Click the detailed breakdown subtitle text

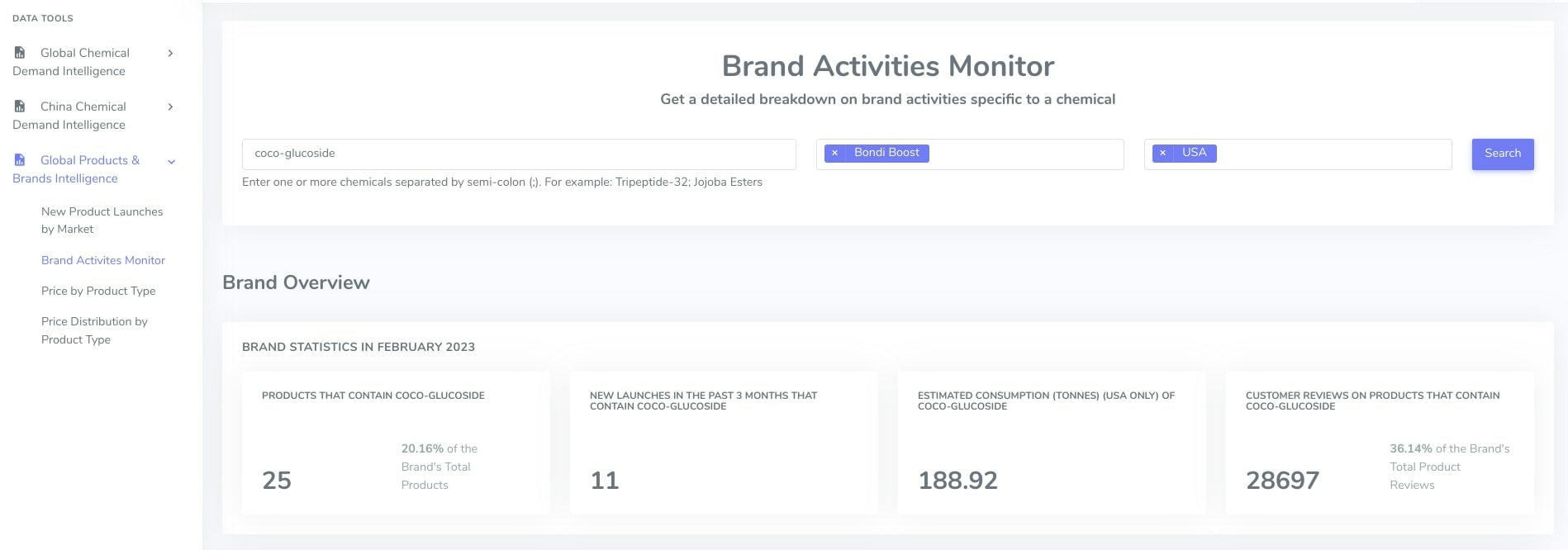click(888, 99)
